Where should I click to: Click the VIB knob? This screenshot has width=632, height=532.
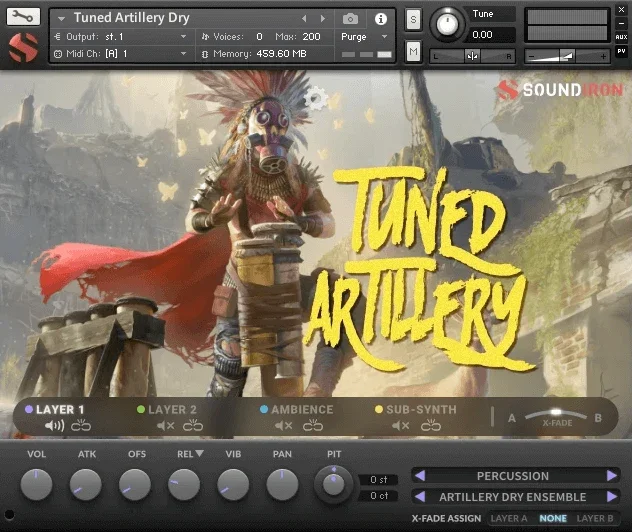(233, 484)
